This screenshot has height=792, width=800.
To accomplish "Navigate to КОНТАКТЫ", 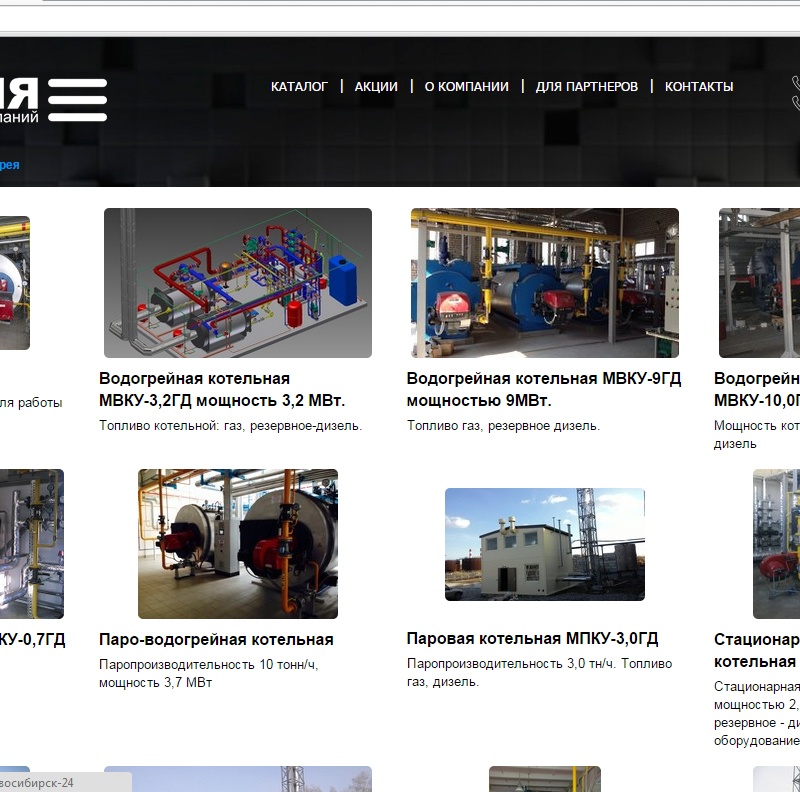I will 699,87.
